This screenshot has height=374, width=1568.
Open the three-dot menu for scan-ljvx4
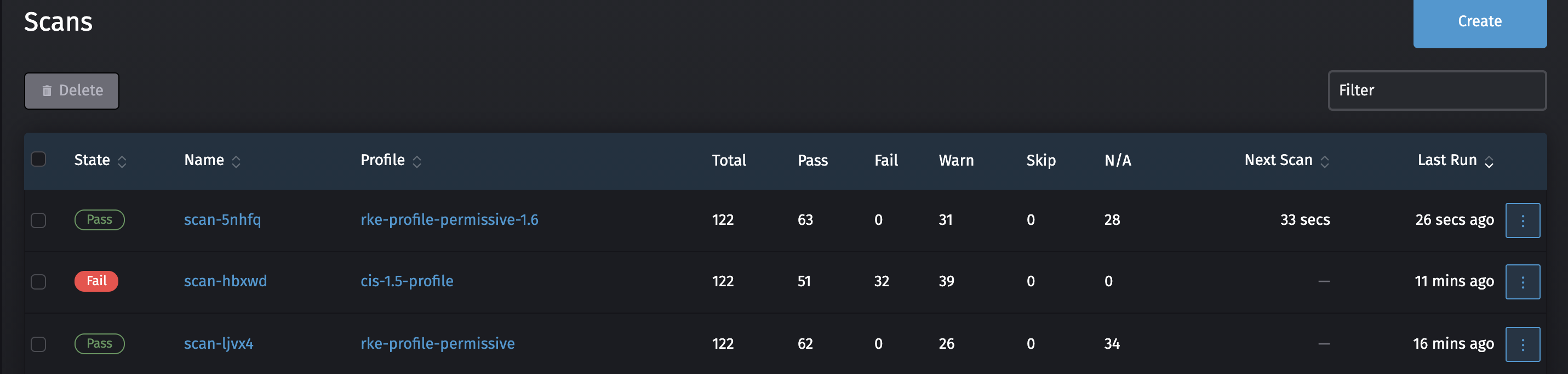1523,343
